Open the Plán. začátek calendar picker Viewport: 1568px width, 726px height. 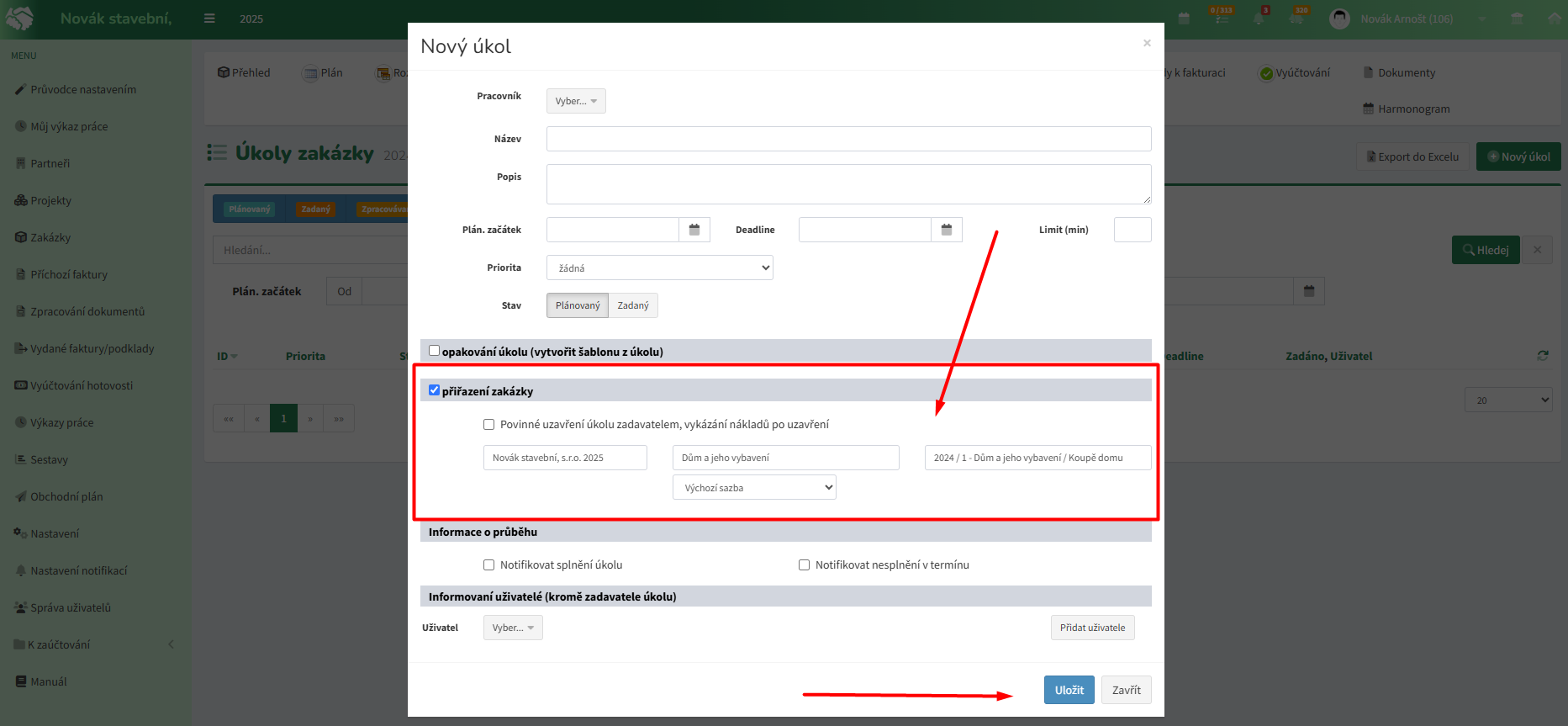[x=694, y=230]
